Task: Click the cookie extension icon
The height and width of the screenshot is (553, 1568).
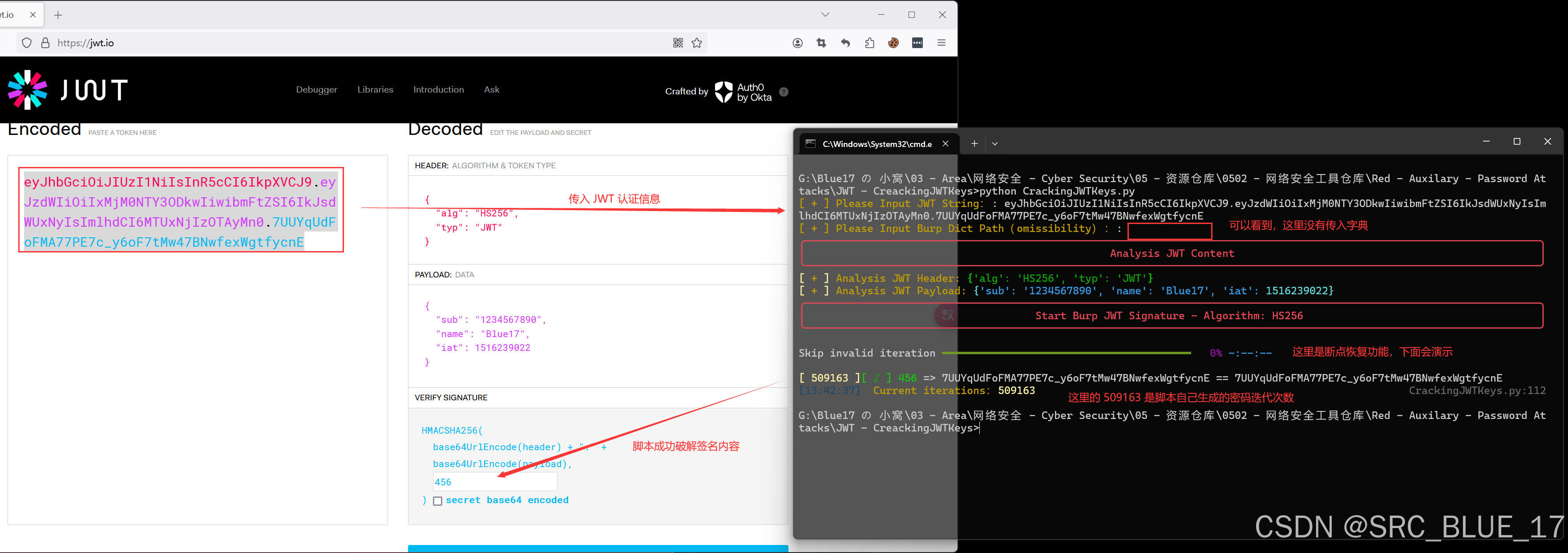Action: click(x=893, y=43)
